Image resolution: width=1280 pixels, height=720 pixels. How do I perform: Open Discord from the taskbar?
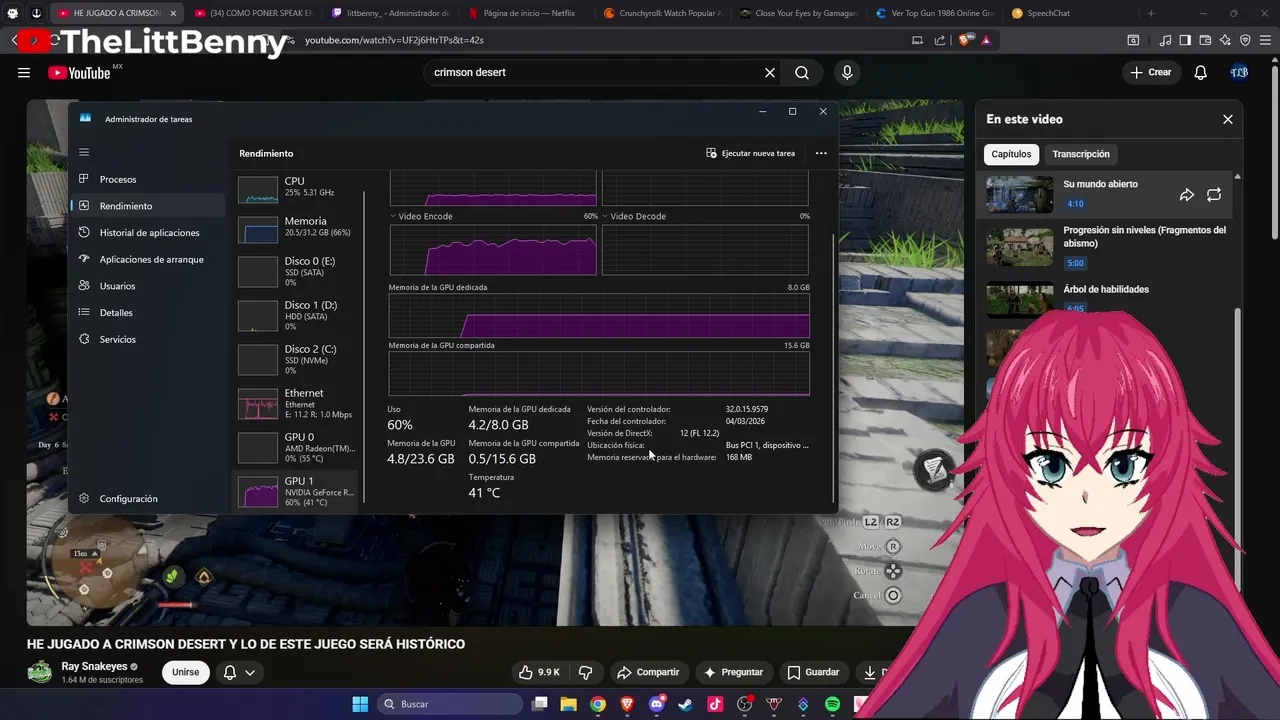coord(657,704)
